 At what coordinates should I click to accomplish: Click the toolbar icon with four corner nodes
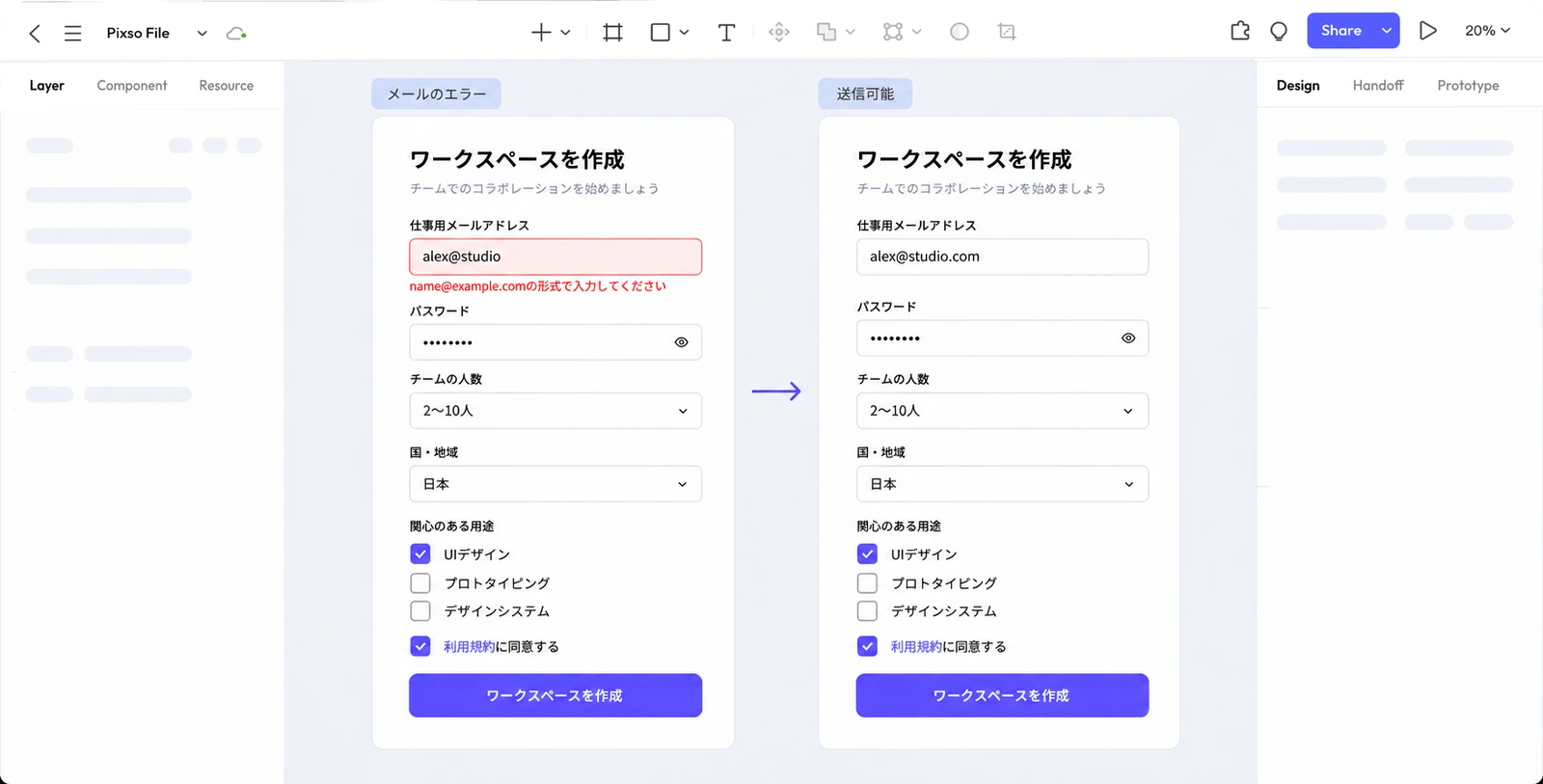pos(893,33)
